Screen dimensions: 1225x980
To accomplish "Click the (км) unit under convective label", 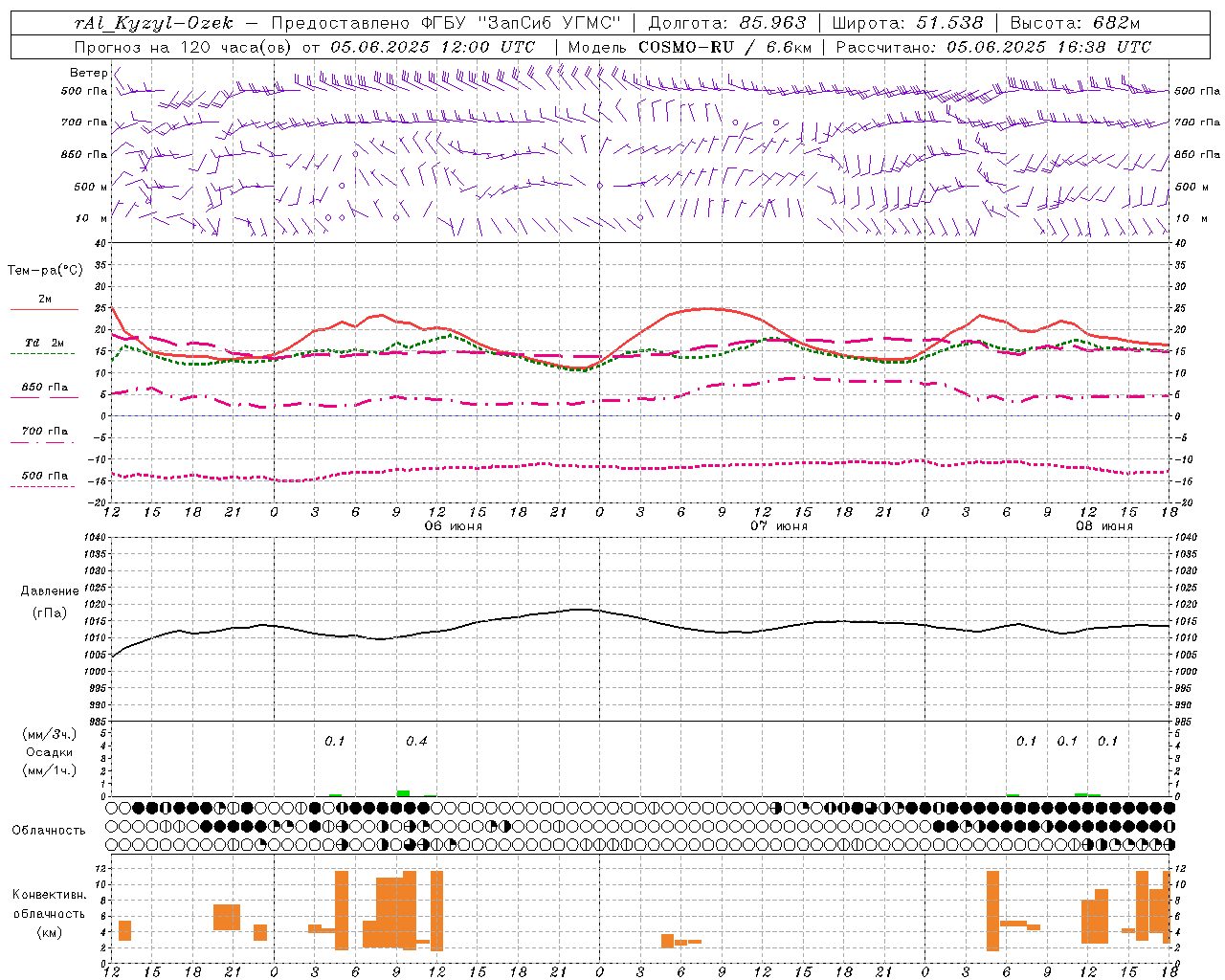I will point(50,932).
